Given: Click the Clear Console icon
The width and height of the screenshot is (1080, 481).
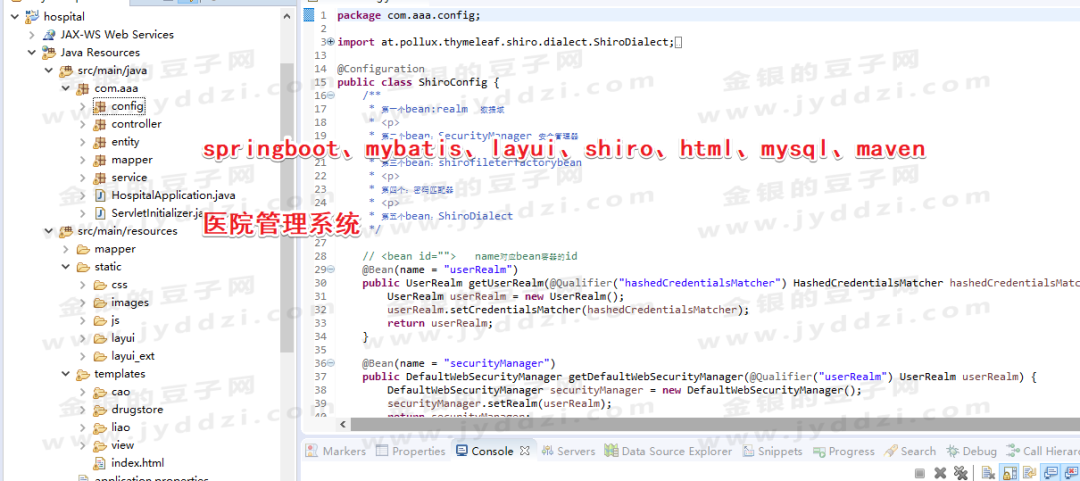Looking at the screenshot, I should [988, 473].
